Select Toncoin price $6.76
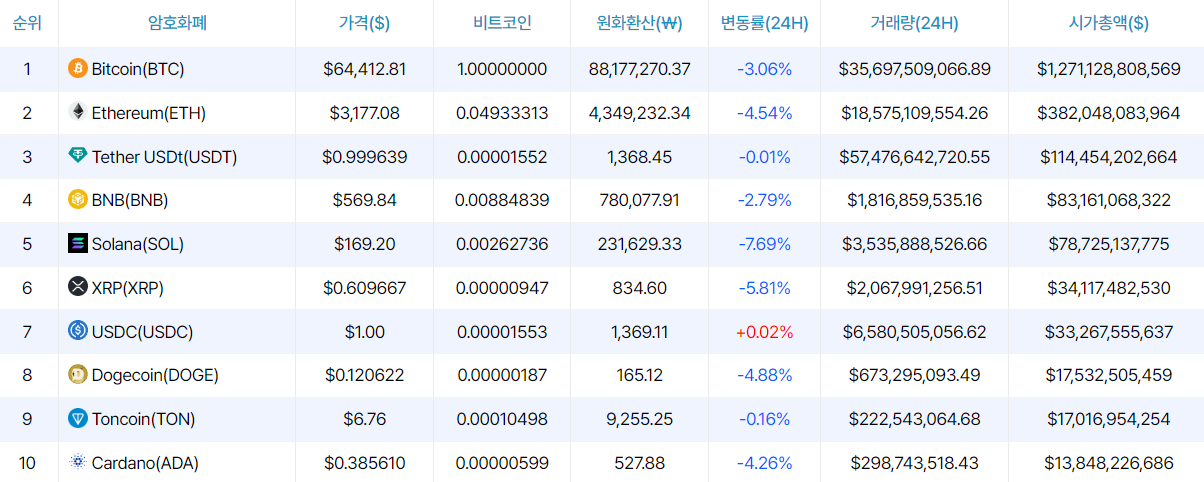 coord(365,419)
